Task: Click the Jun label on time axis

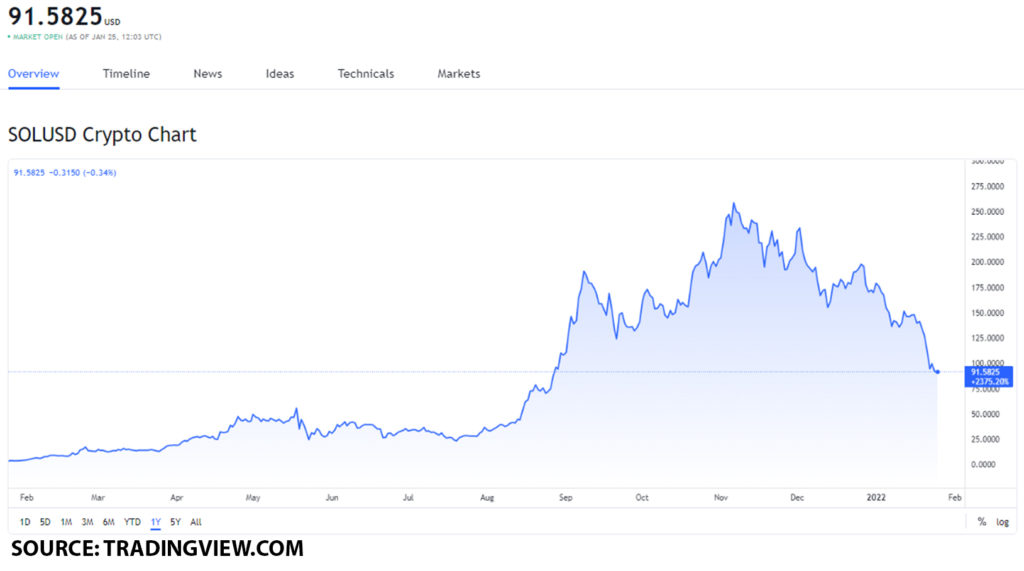Action: 332,498
